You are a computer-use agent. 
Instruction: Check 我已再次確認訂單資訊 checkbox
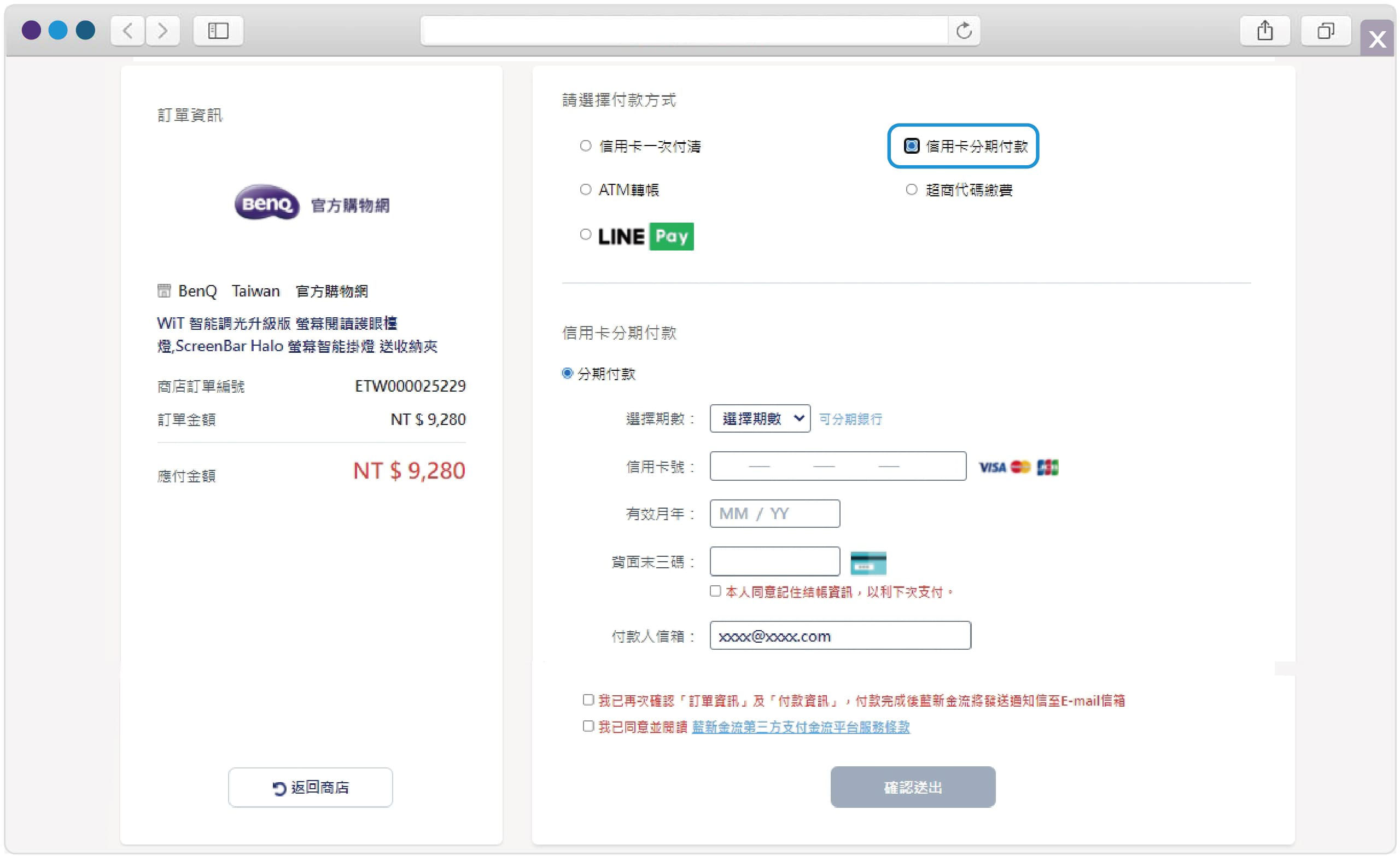[x=588, y=700]
